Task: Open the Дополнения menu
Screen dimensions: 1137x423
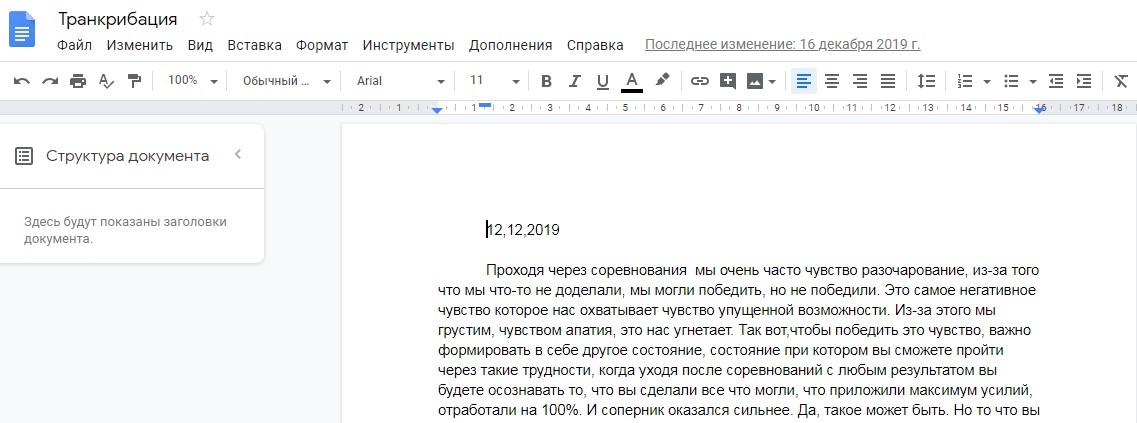Action: [510, 45]
